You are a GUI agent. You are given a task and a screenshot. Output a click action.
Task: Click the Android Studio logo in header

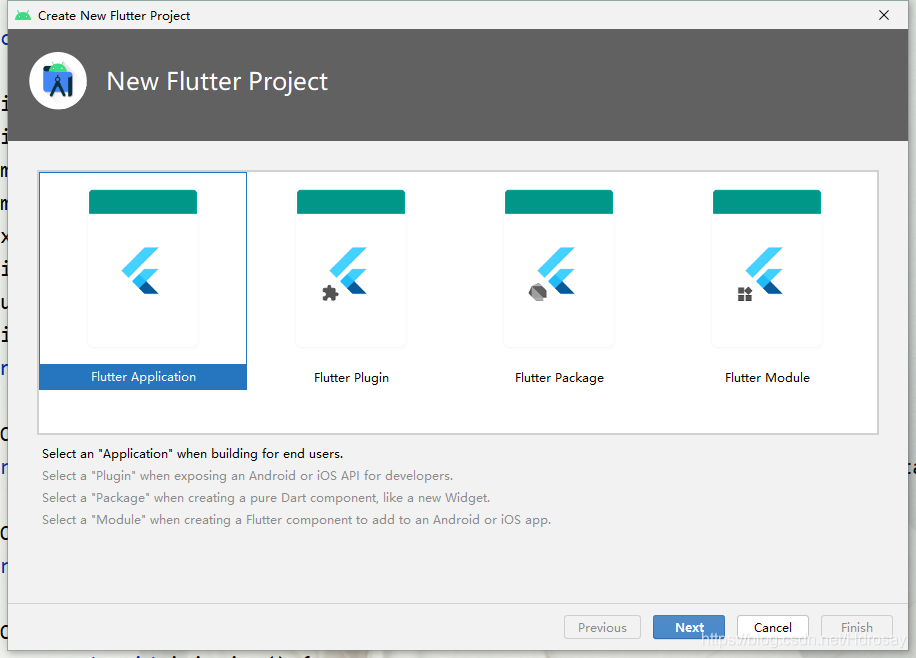pyautogui.click(x=58, y=81)
